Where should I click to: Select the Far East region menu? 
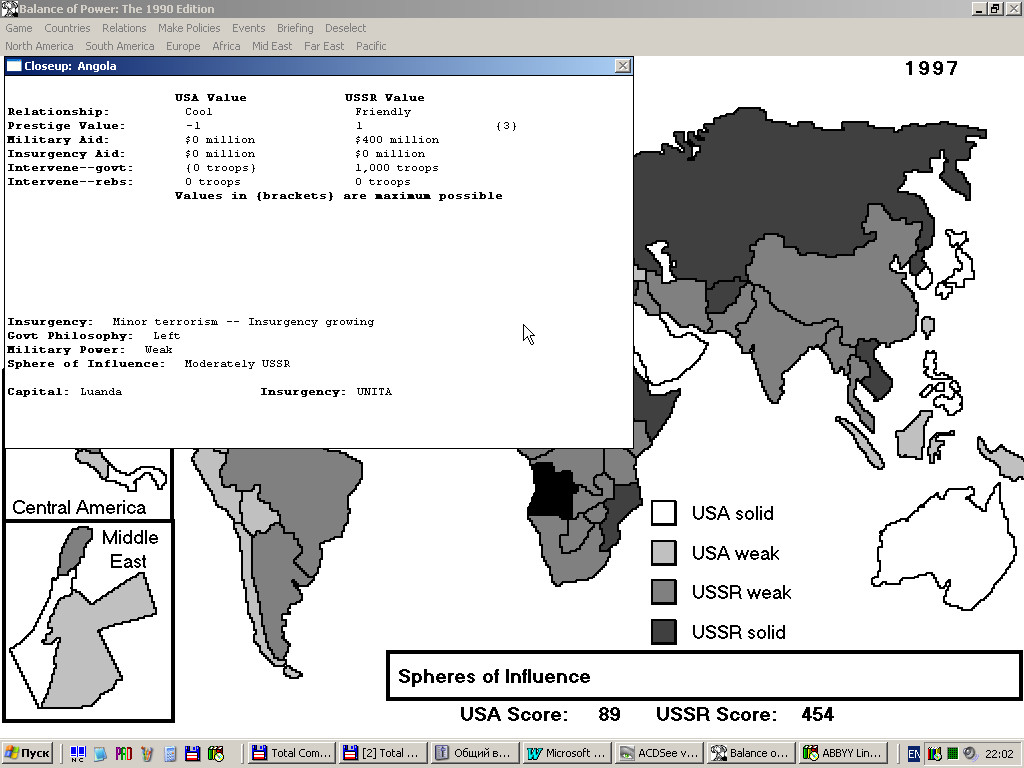pos(324,46)
